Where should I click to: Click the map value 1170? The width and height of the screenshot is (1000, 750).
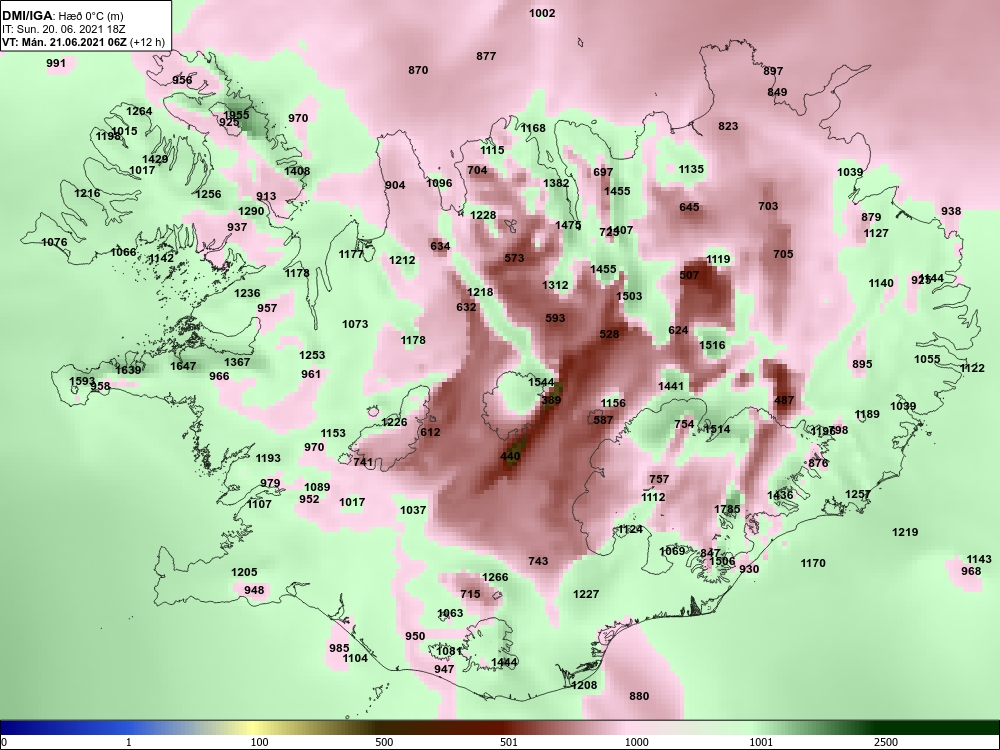coord(812,563)
